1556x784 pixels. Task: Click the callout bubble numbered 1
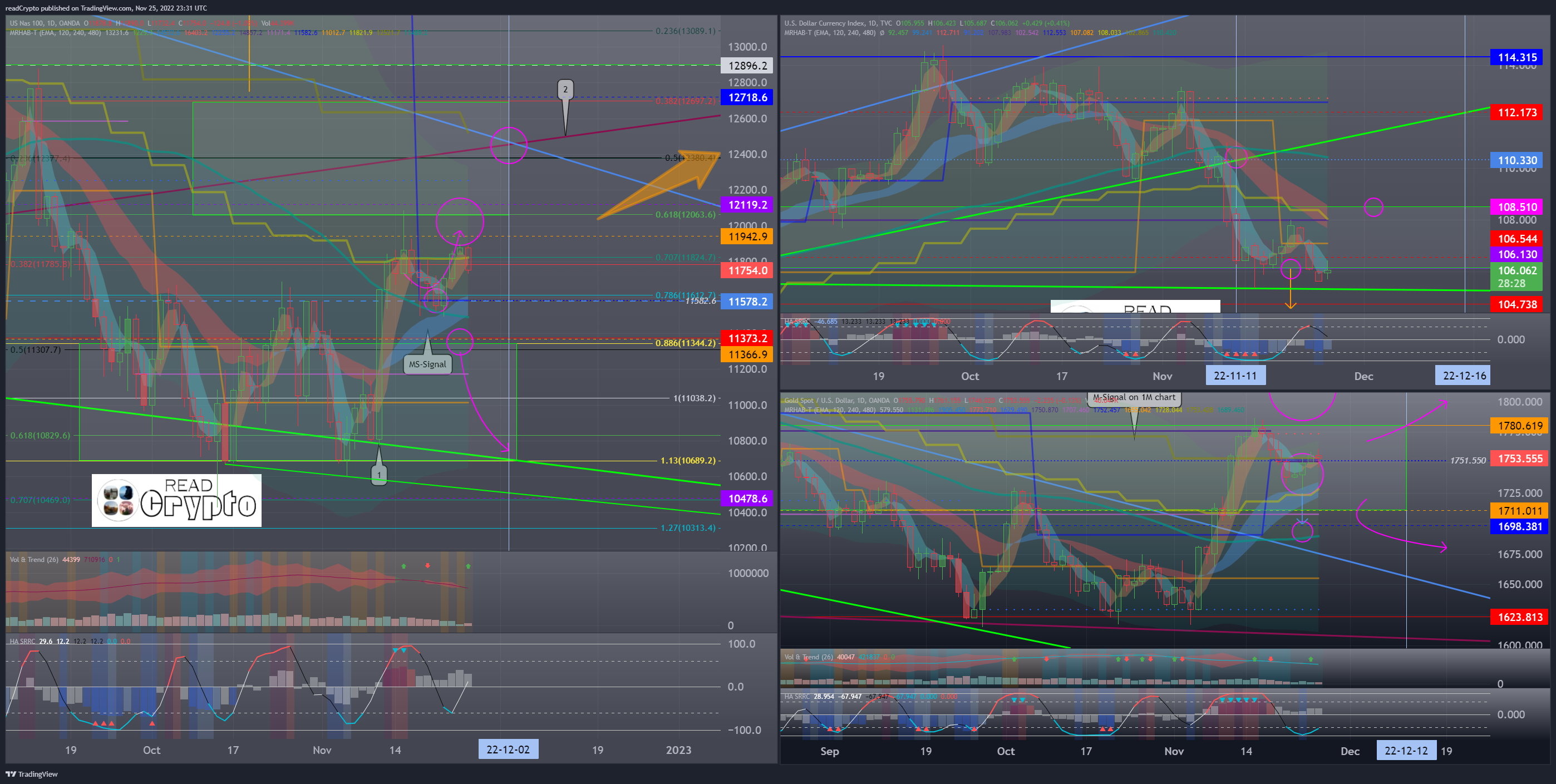[379, 475]
